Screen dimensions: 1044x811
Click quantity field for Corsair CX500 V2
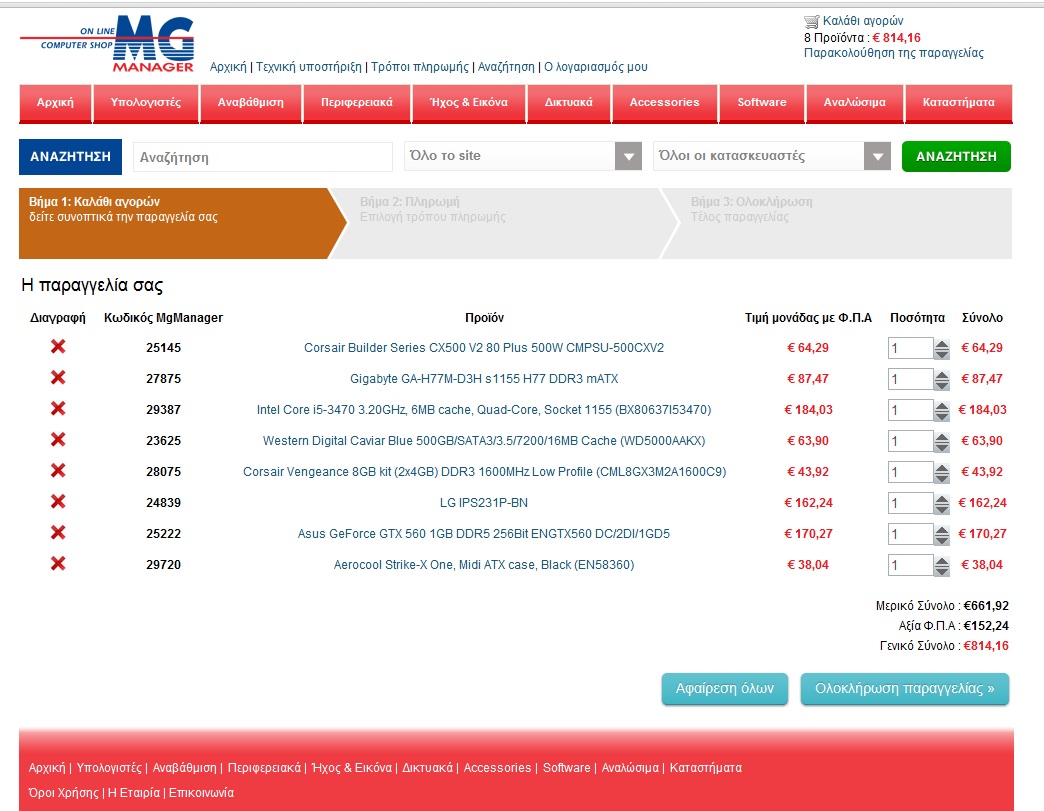(x=910, y=348)
